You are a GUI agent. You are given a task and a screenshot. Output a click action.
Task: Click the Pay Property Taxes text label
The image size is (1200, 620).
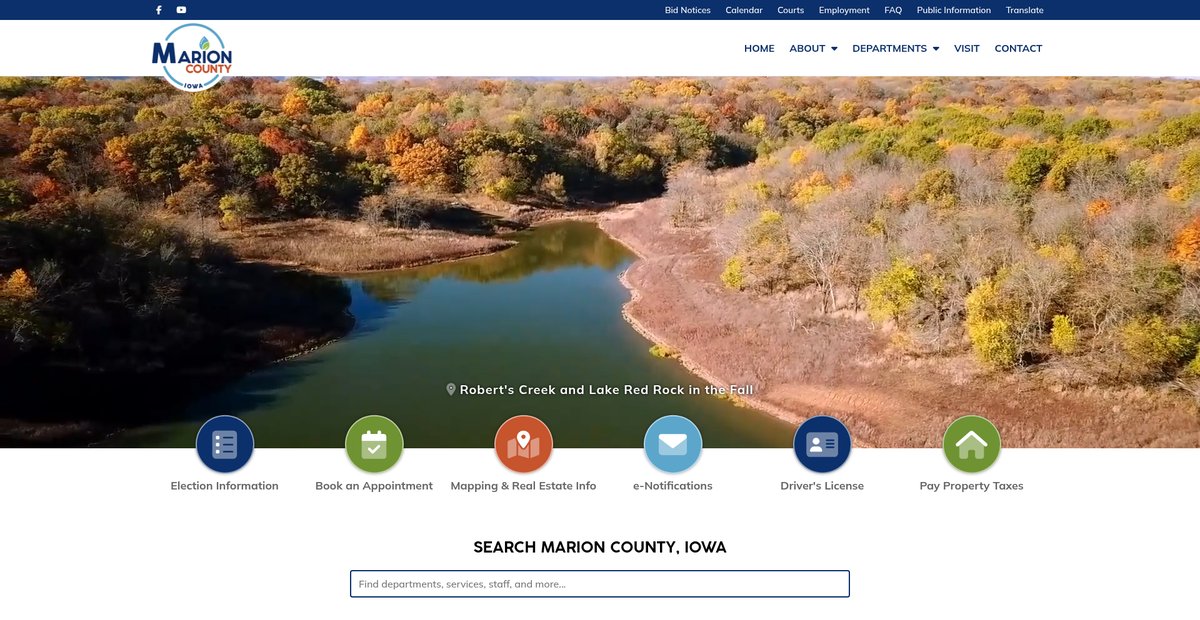(972, 486)
